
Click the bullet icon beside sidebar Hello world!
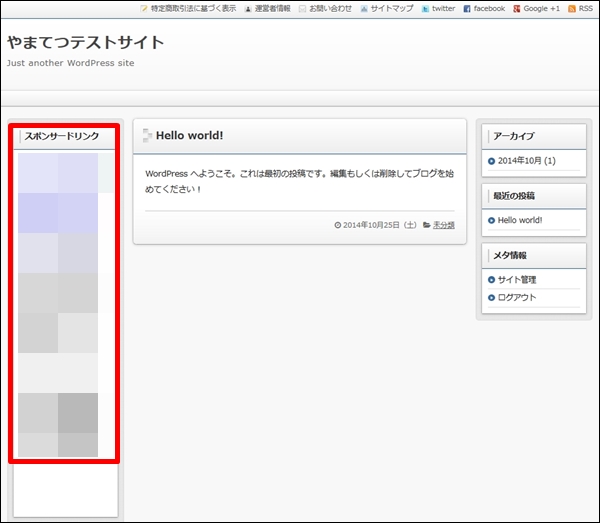pos(491,220)
